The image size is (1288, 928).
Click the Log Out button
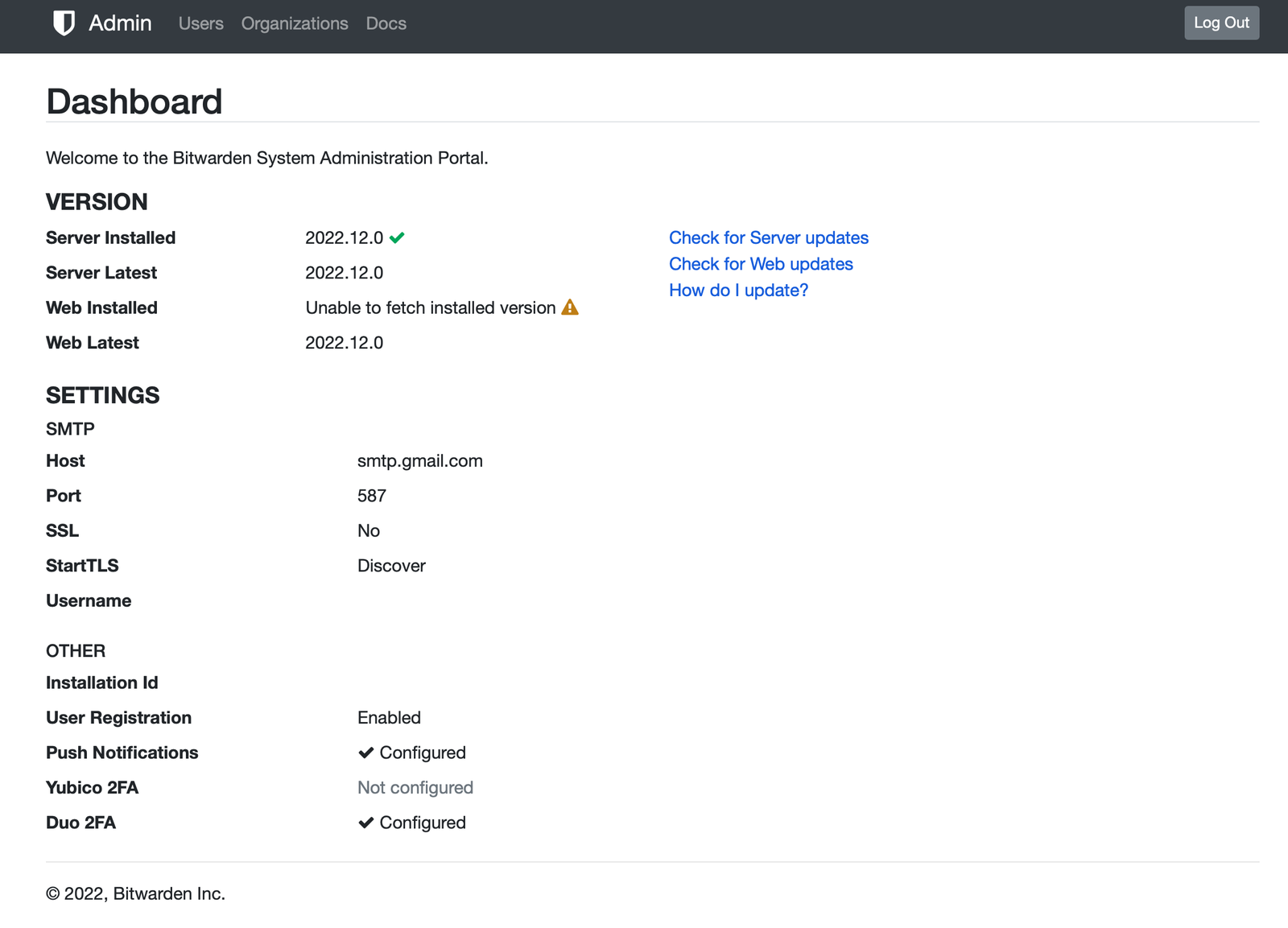(x=1221, y=23)
